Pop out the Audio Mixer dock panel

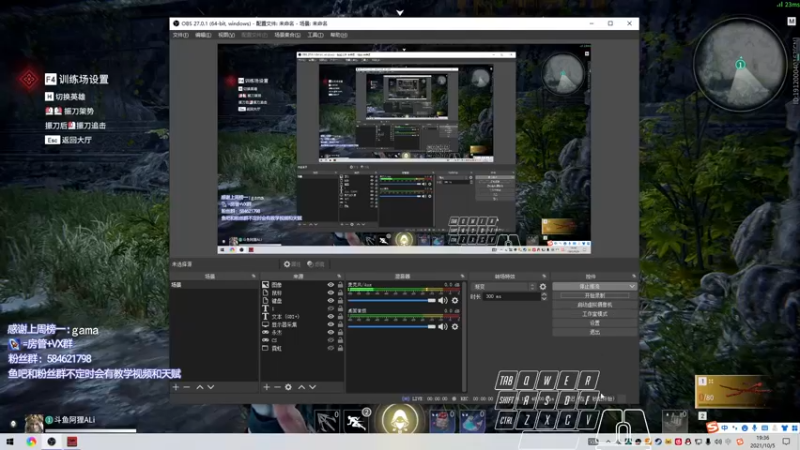(x=462, y=276)
